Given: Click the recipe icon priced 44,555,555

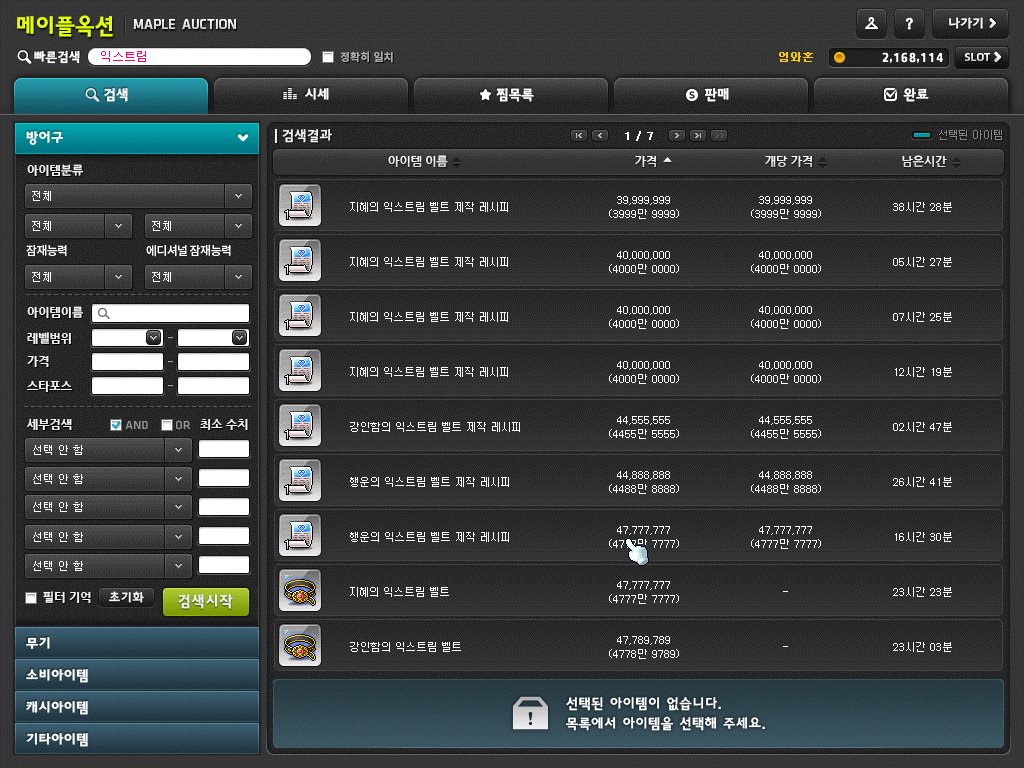Looking at the screenshot, I should pos(300,425).
